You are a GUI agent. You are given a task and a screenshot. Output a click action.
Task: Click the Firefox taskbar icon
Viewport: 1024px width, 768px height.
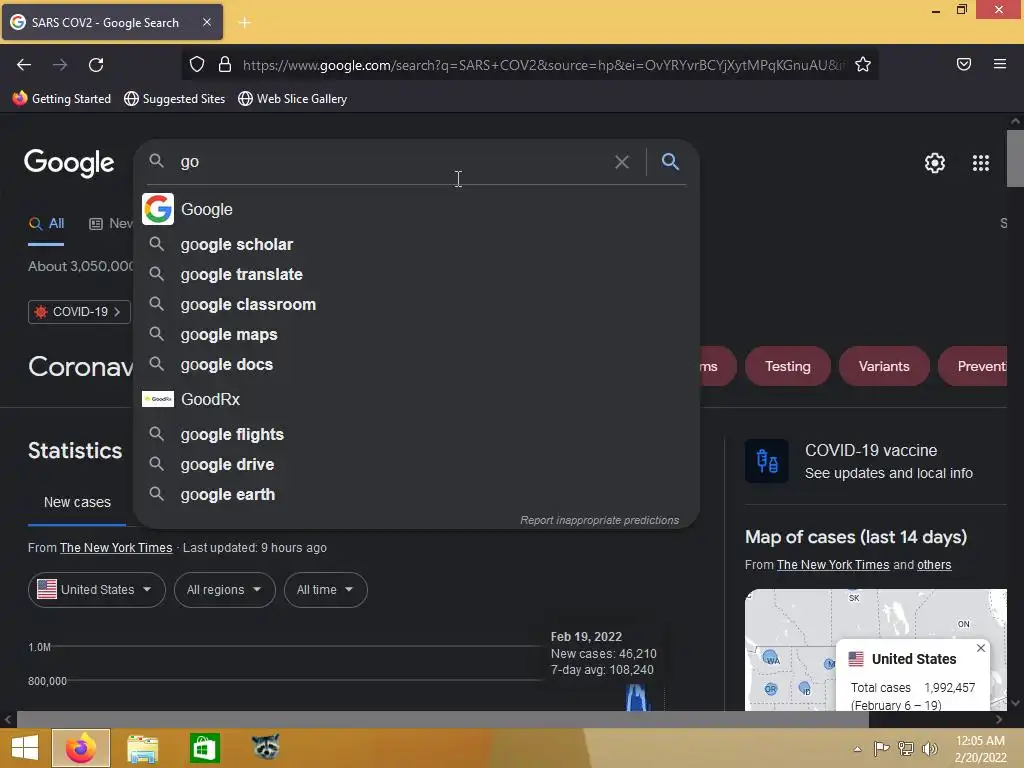pyautogui.click(x=81, y=748)
